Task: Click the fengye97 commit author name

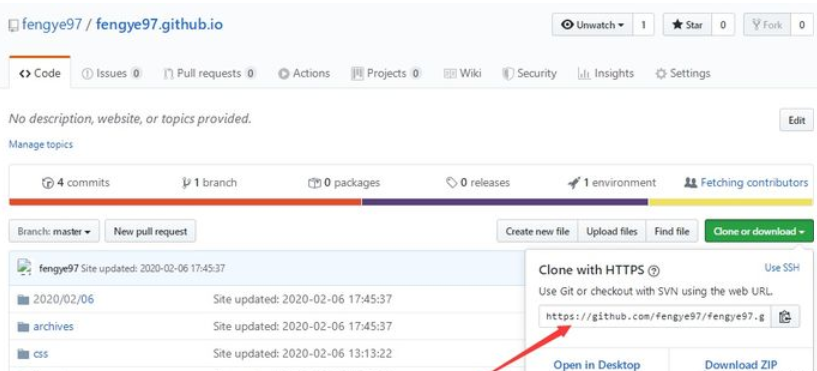Action: (x=59, y=268)
